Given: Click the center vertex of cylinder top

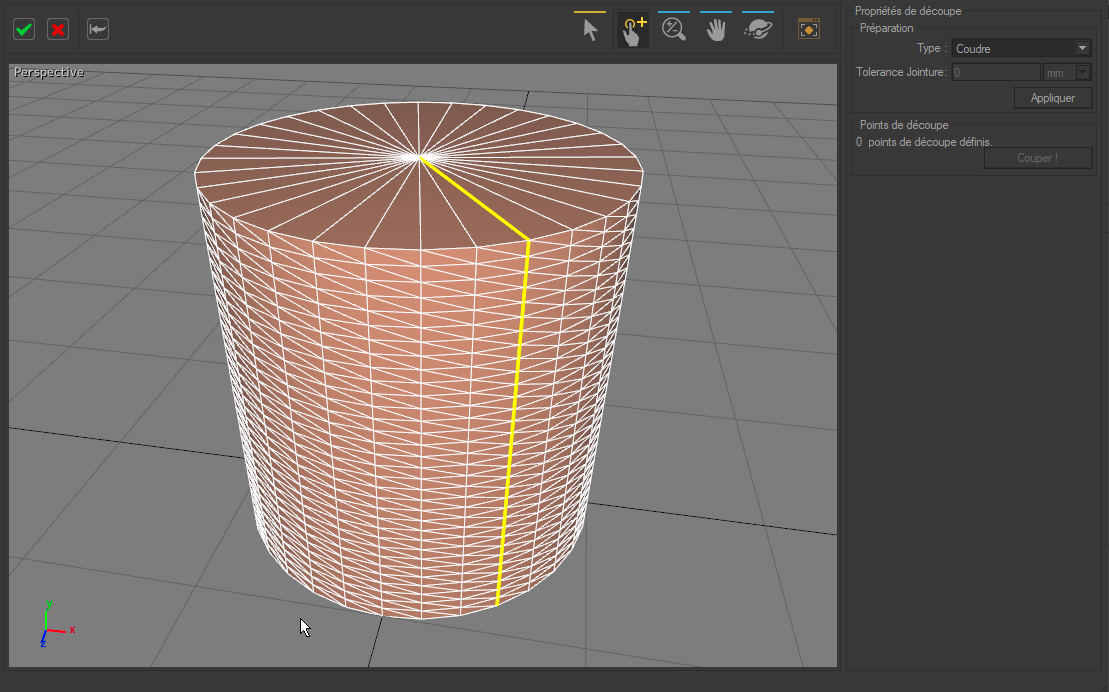Looking at the screenshot, I should pyautogui.click(x=420, y=157).
